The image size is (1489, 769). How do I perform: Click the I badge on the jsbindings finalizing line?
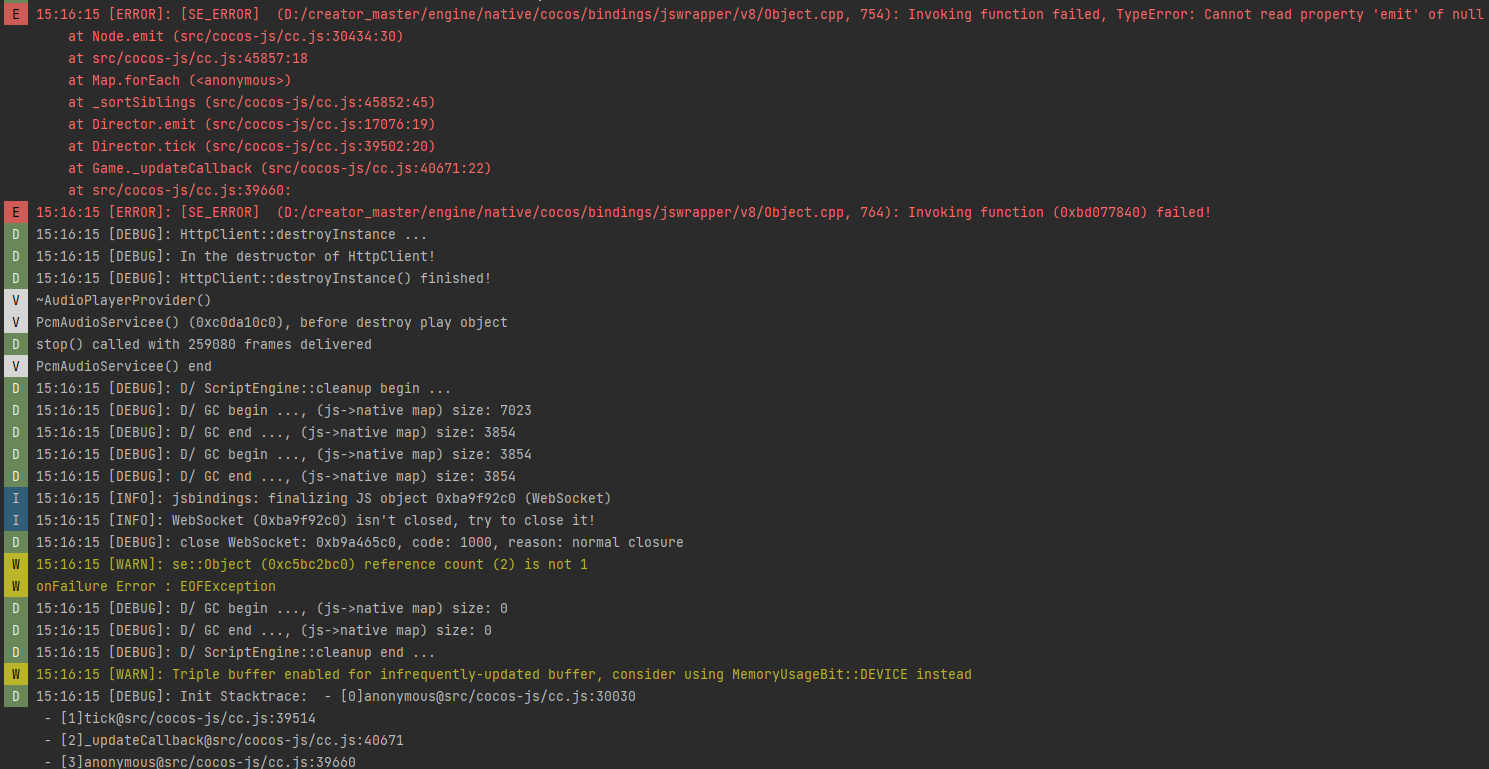point(15,498)
